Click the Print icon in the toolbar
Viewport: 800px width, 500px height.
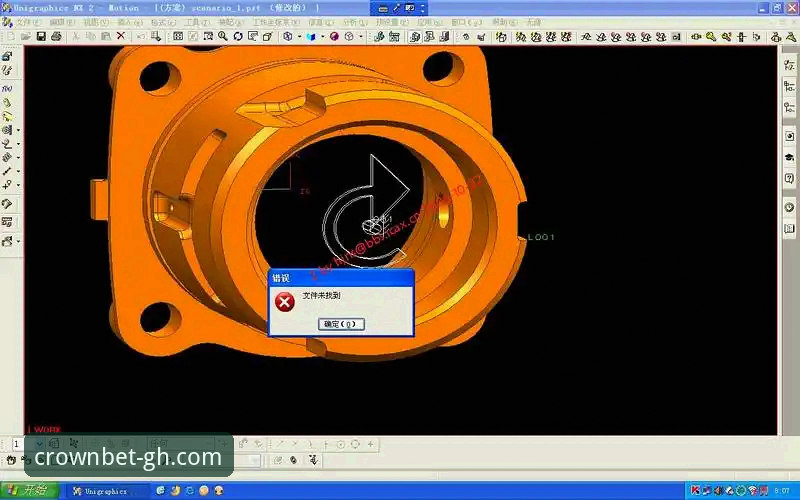coord(56,36)
